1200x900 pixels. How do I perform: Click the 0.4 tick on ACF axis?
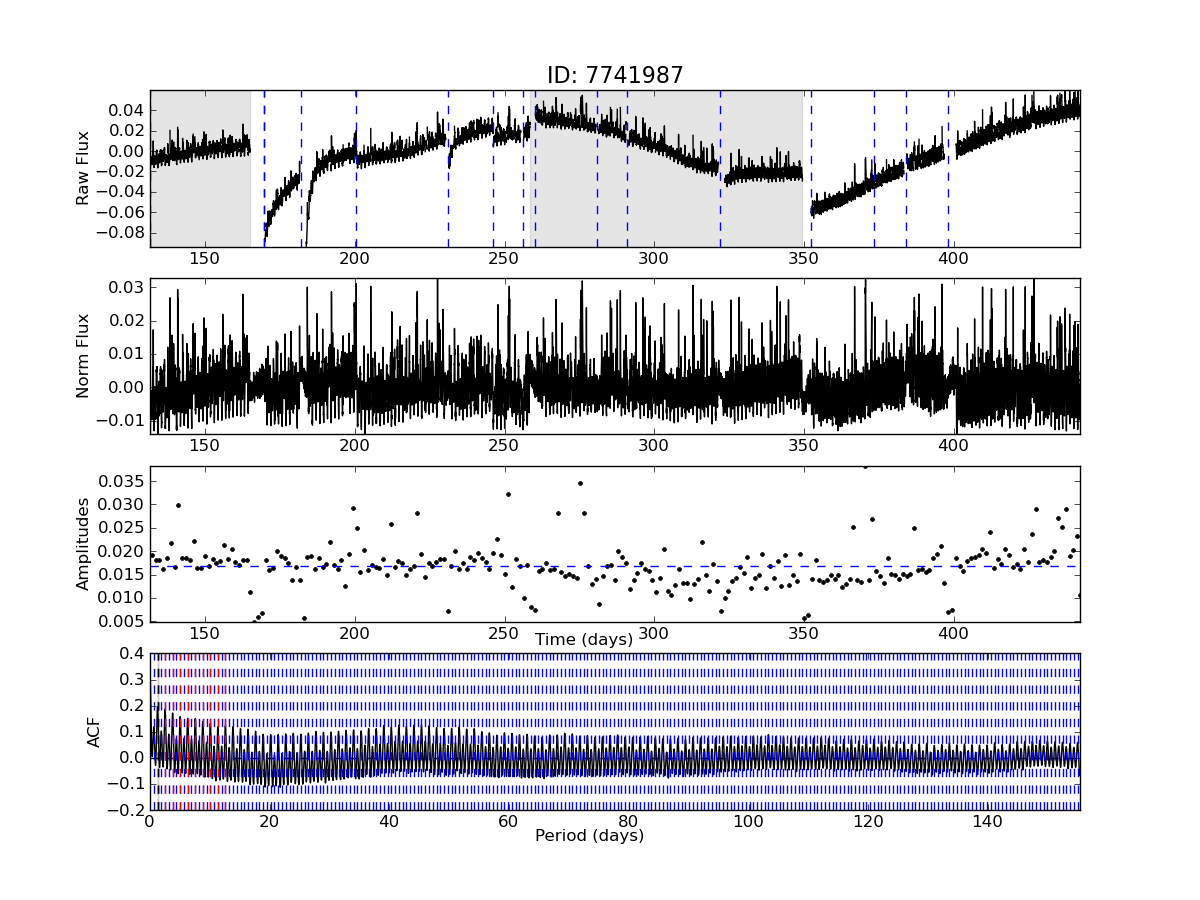pyautogui.click(x=130, y=653)
